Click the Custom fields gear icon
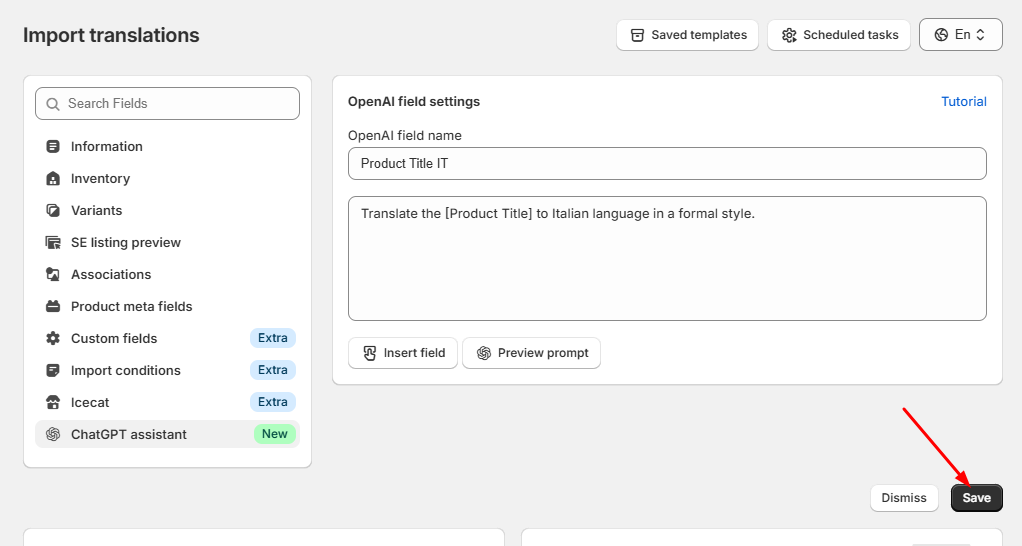 point(53,338)
